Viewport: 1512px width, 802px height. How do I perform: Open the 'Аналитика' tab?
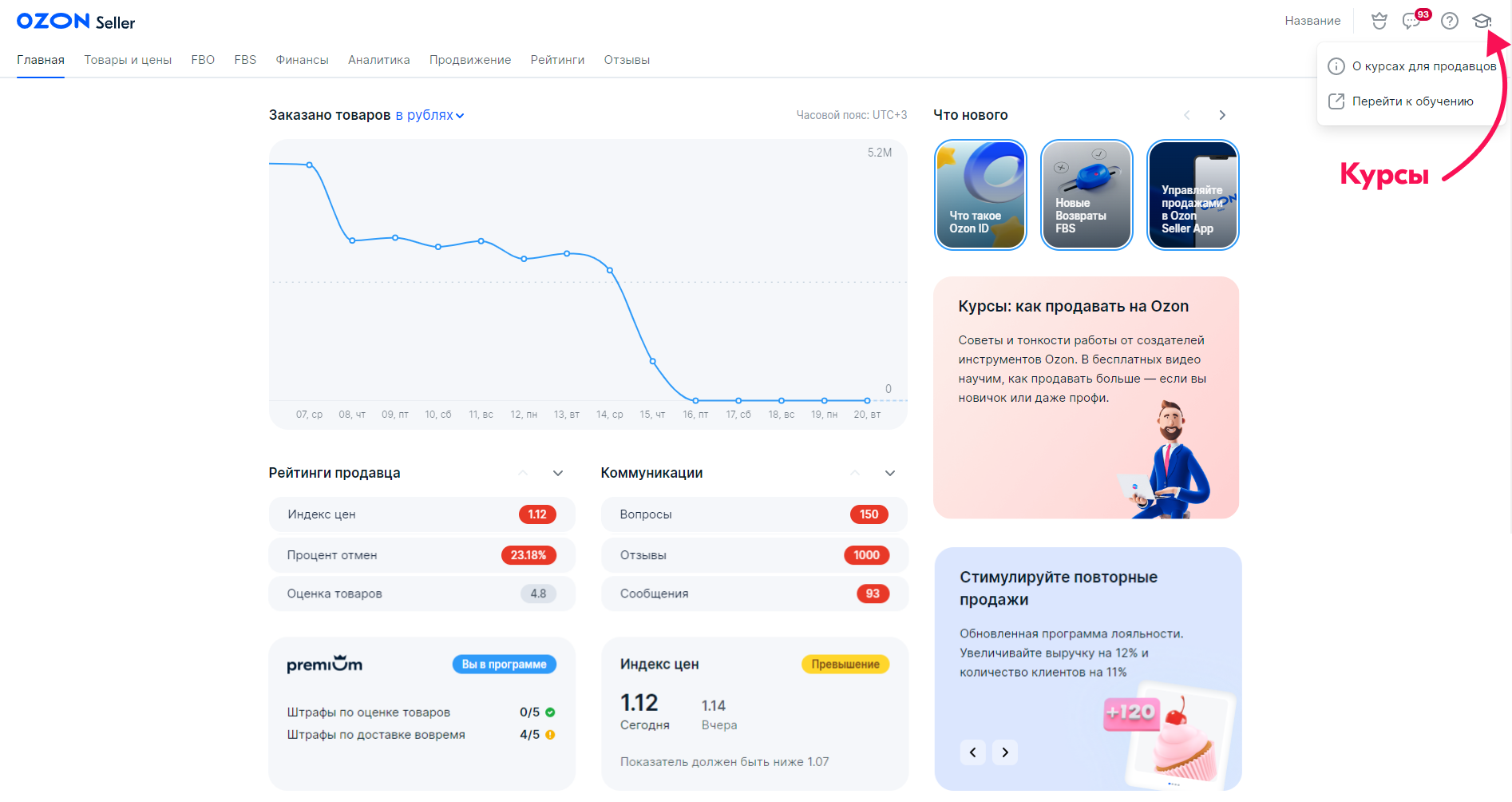pyautogui.click(x=379, y=60)
